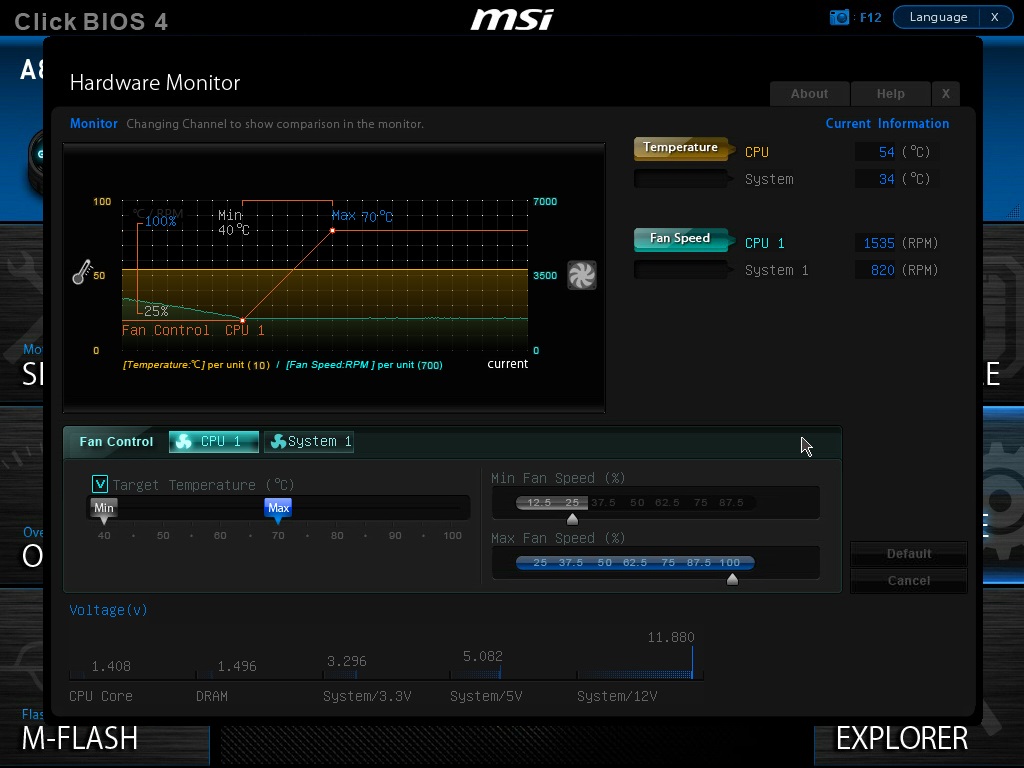The image size is (1024, 768).
Task: Click the Max Fan Speed slider thumb
Action: 732,579
